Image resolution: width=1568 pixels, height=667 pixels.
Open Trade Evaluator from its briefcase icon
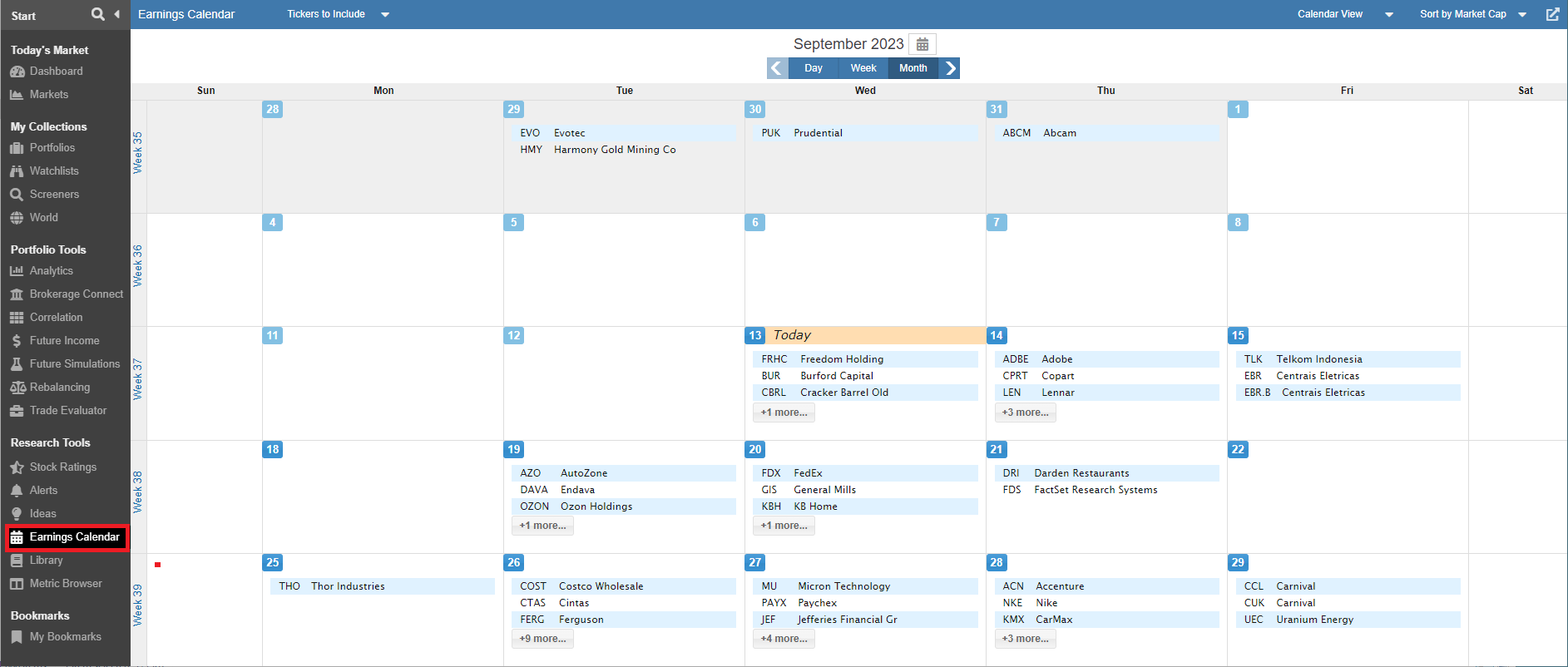tap(17, 411)
